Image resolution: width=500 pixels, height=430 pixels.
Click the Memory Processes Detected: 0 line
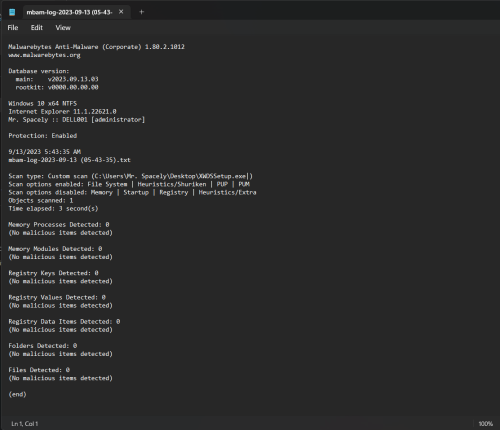tap(59, 225)
